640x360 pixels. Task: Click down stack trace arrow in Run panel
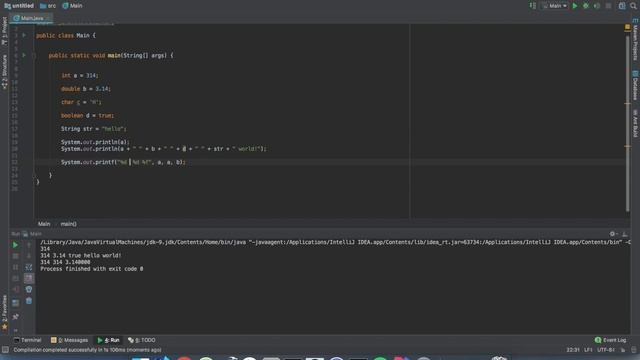point(29,256)
